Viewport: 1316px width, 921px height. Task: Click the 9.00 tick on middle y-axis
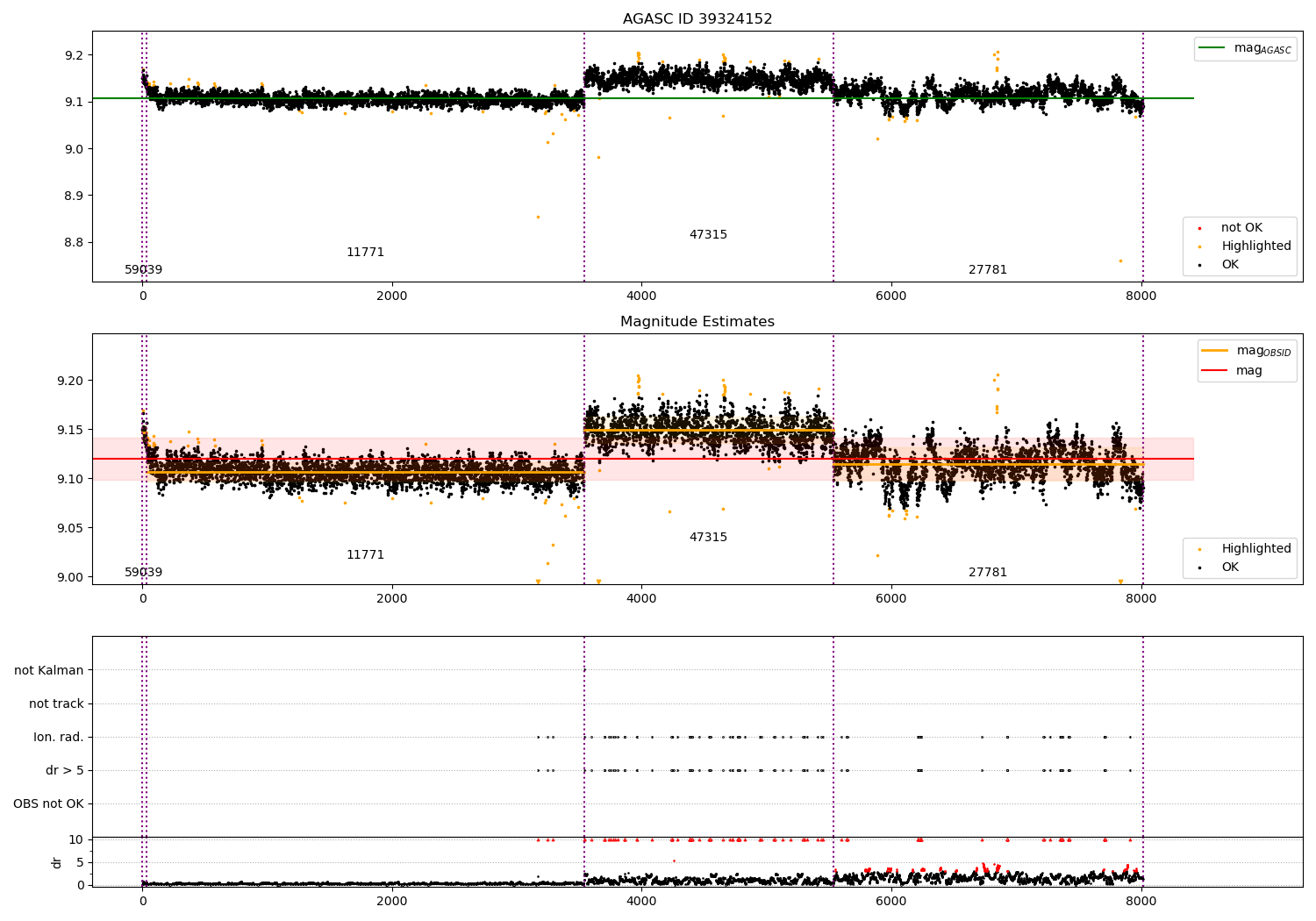tap(71, 577)
